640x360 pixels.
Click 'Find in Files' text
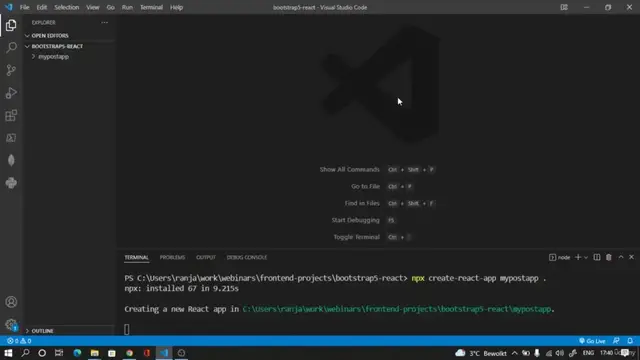coord(362,203)
